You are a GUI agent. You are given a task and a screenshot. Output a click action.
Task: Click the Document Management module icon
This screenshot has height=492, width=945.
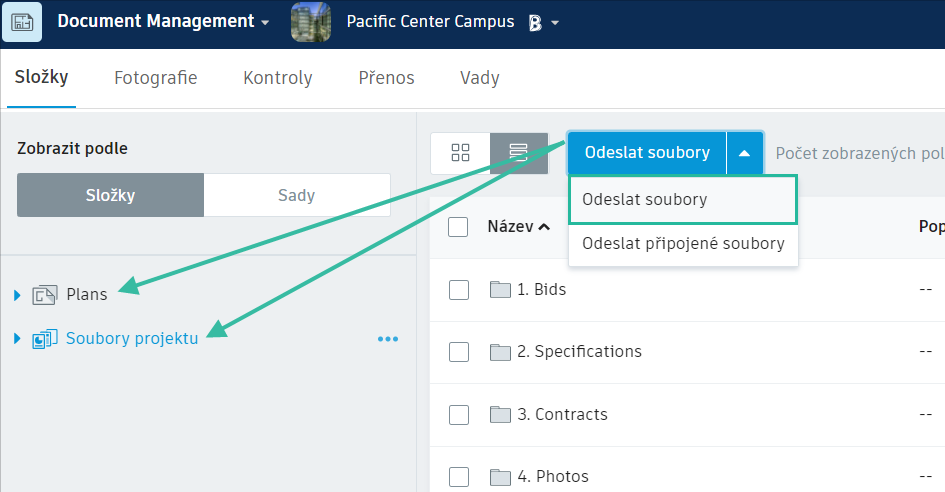tap(21, 21)
